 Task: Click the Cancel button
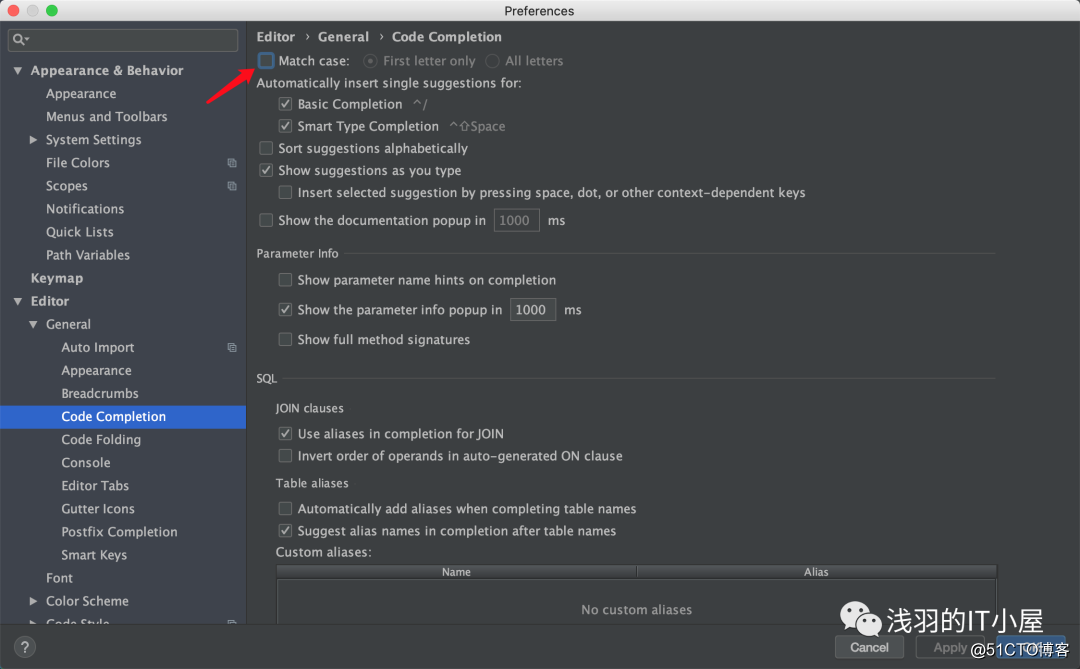(x=869, y=647)
